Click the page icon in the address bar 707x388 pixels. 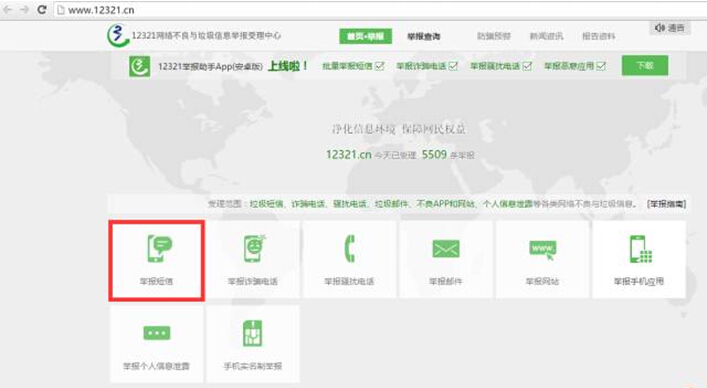point(61,10)
